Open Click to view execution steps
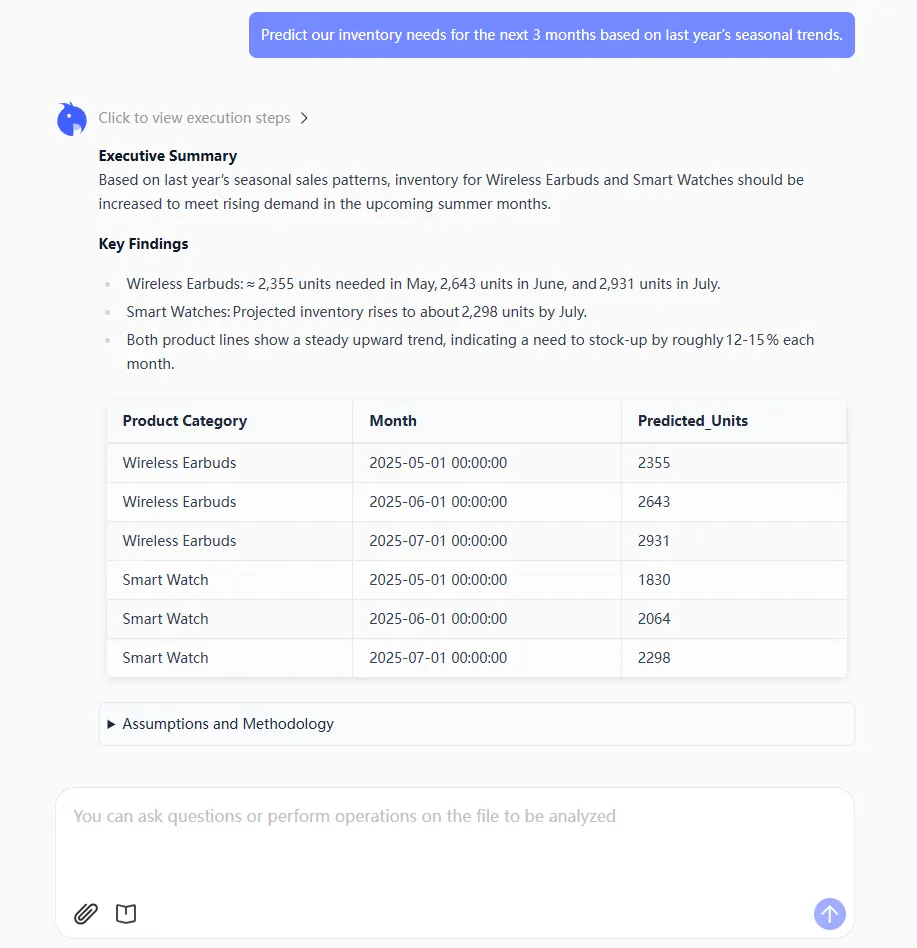The image size is (917, 948). pyautogui.click(x=194, y=118)
